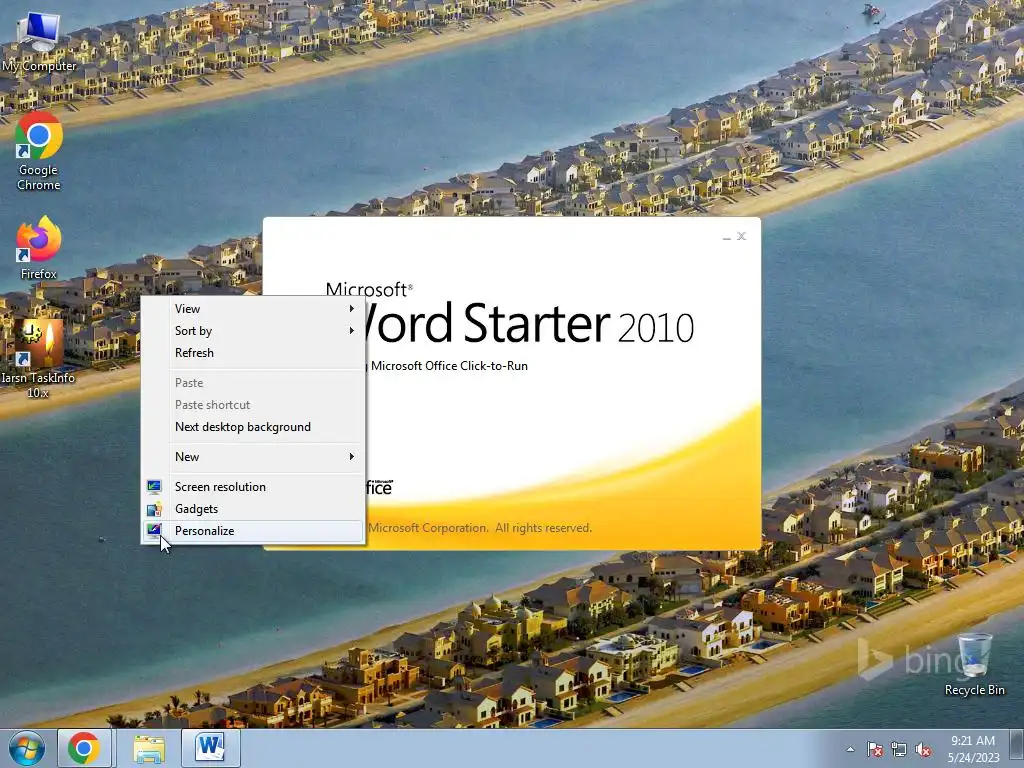Open Windows Explorer from the taskbar
The height and width of the screenshot is (768, 1024).
tap(149, 748)
